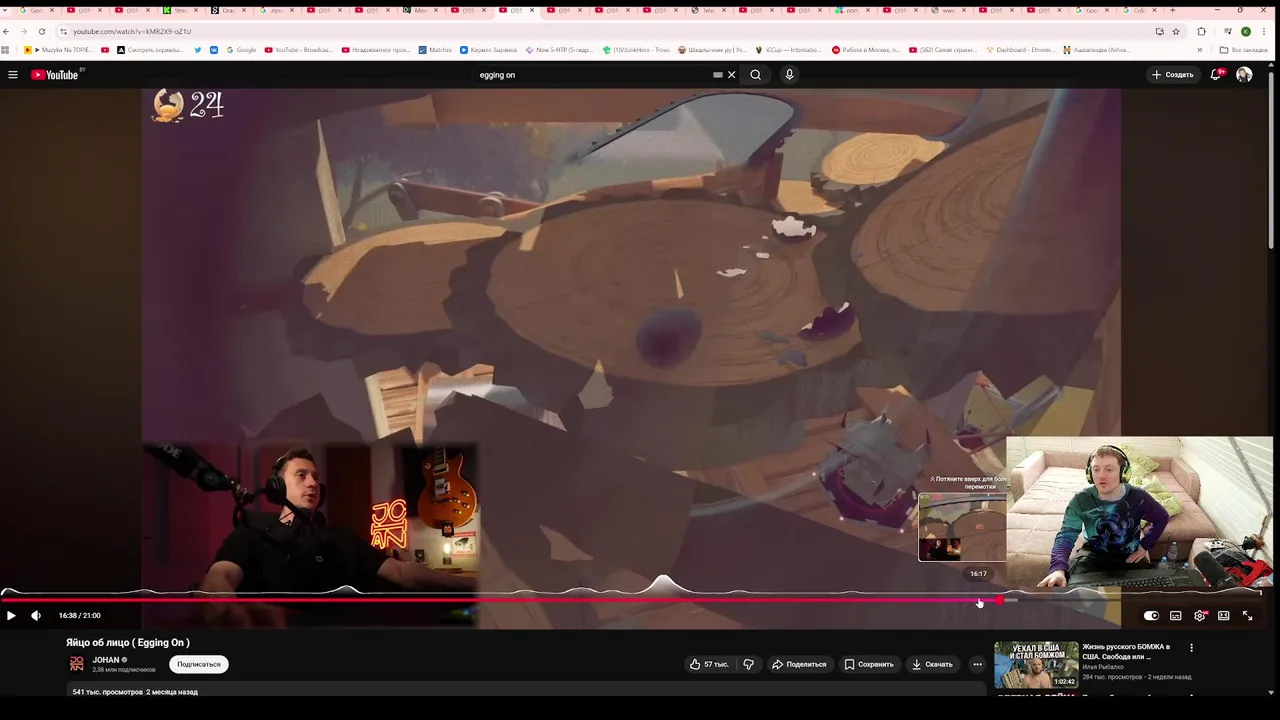Open 'Muzyka Na TOPIE' bookmark
This screenshot has height=720, width=1280.
pos(58,50)
